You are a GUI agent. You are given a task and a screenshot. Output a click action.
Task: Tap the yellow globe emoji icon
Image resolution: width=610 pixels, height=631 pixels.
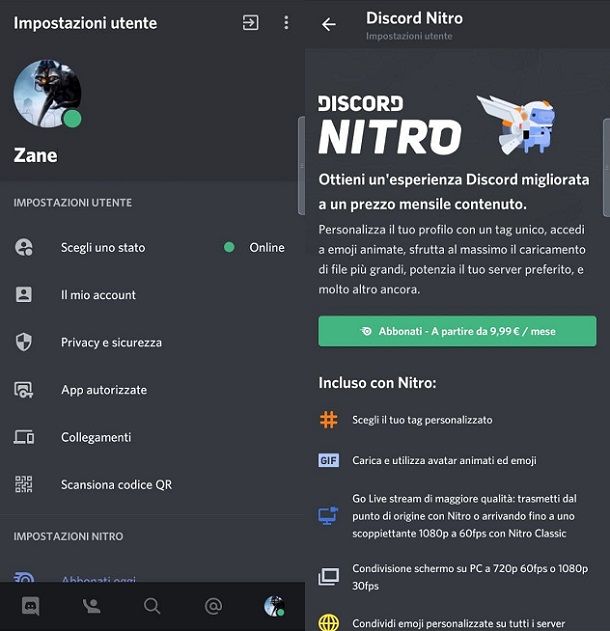(x=328, y=623)
